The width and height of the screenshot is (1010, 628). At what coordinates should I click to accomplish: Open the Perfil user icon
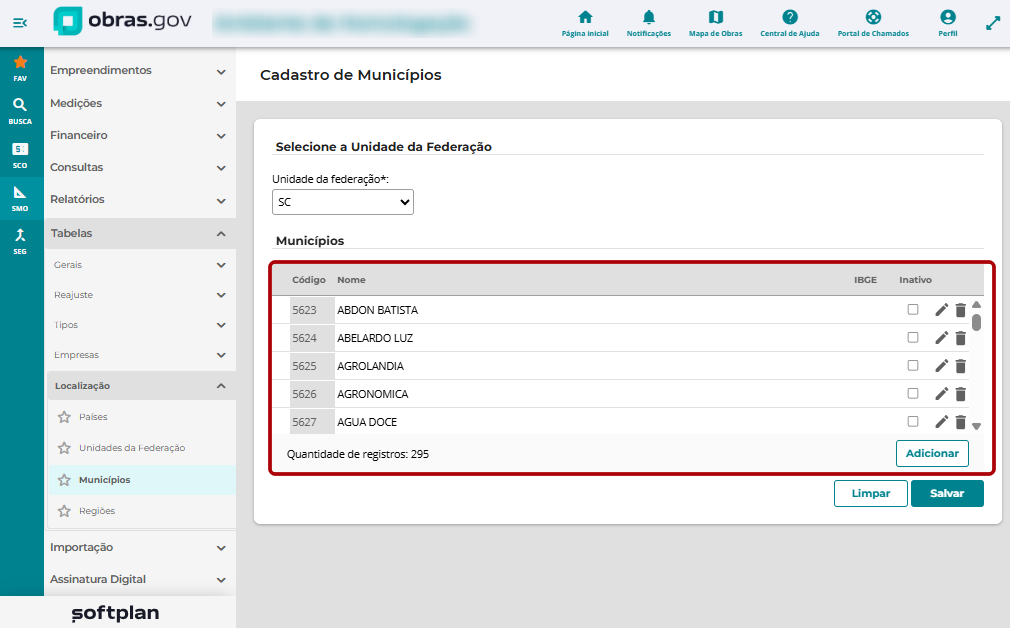[948, 23]
